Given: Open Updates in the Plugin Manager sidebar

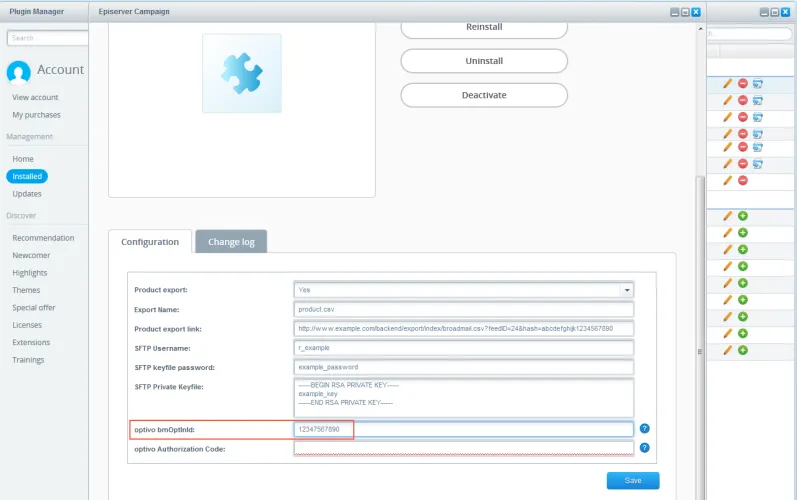Looking at the screenshot, I should 27,194.
